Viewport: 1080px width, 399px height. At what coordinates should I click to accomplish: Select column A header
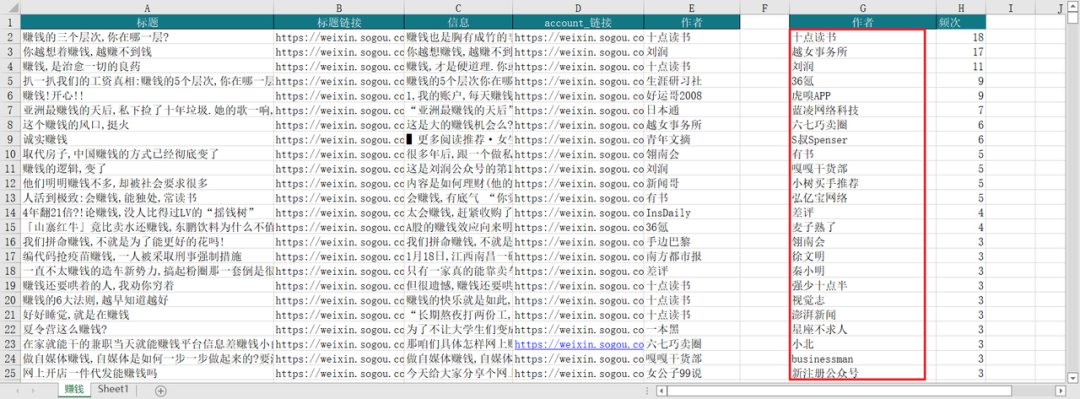point(147,8)
